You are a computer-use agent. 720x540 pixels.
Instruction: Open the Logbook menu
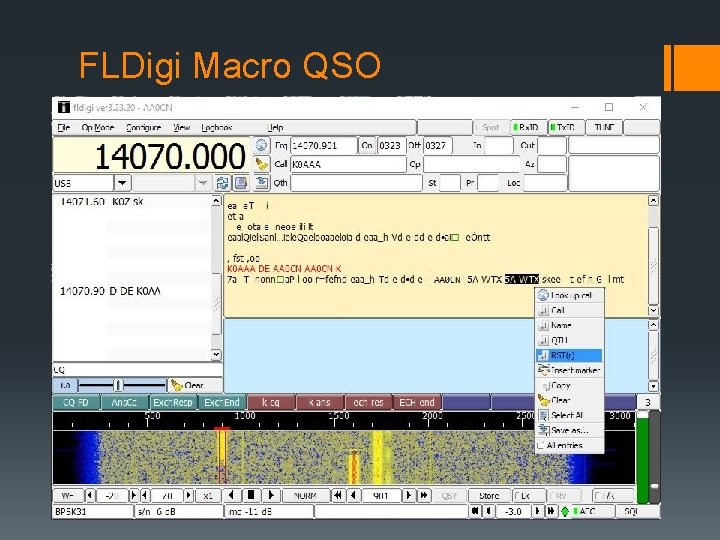coord(217,127)
